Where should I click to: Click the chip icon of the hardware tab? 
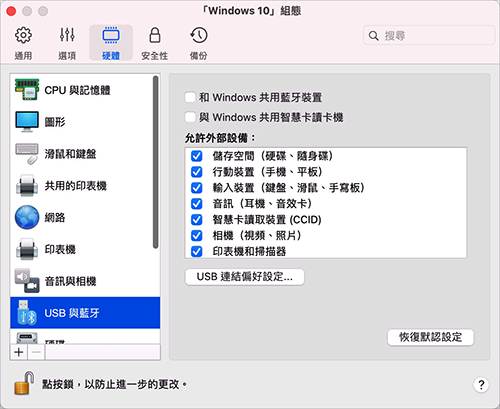pyautogui.click(x=111, y=35)
